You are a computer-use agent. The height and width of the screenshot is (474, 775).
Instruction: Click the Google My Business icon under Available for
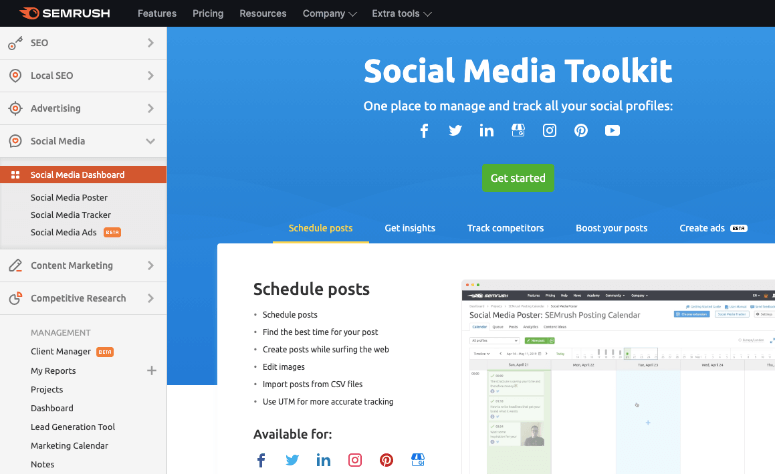pos(418,460)
